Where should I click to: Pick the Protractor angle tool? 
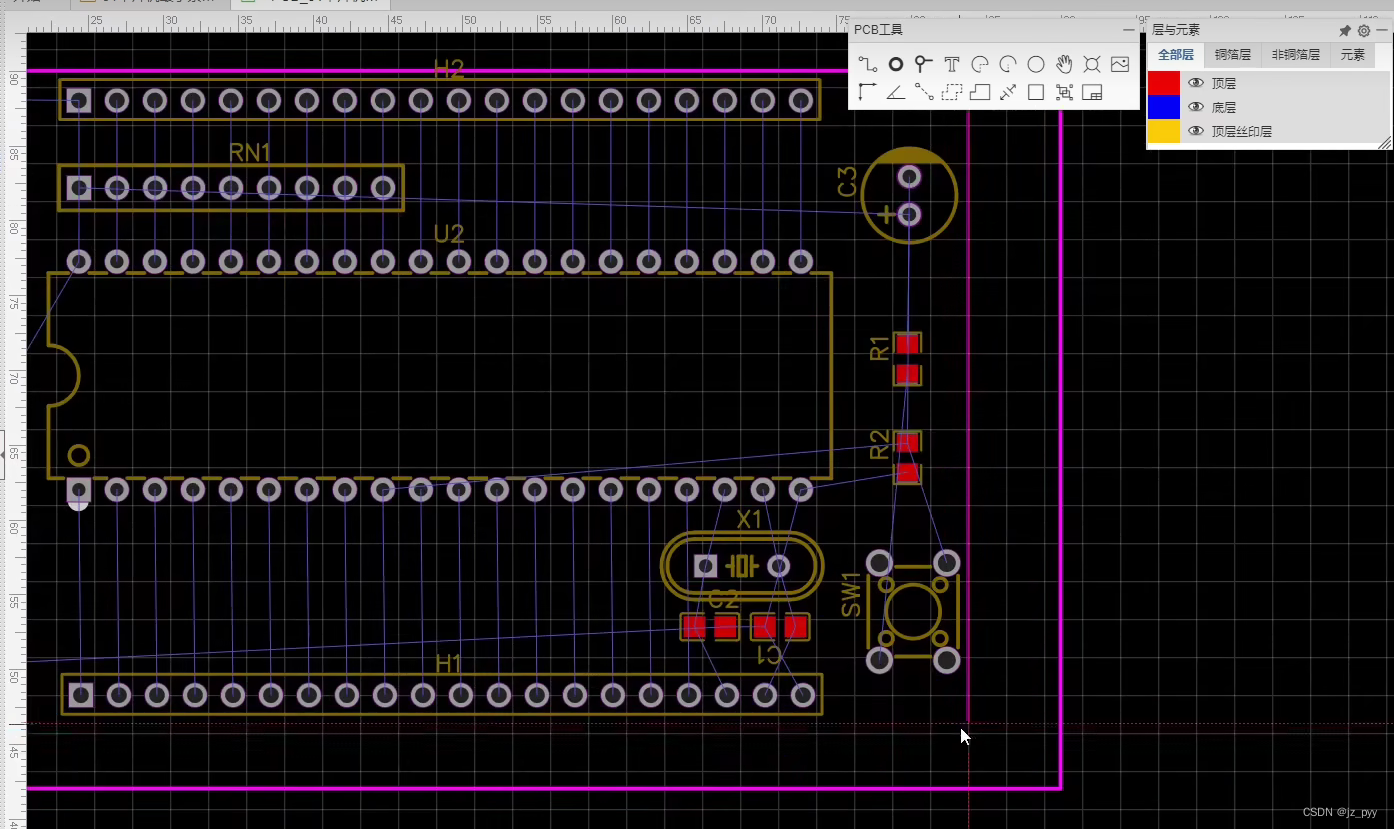click(x=896, y=92)
